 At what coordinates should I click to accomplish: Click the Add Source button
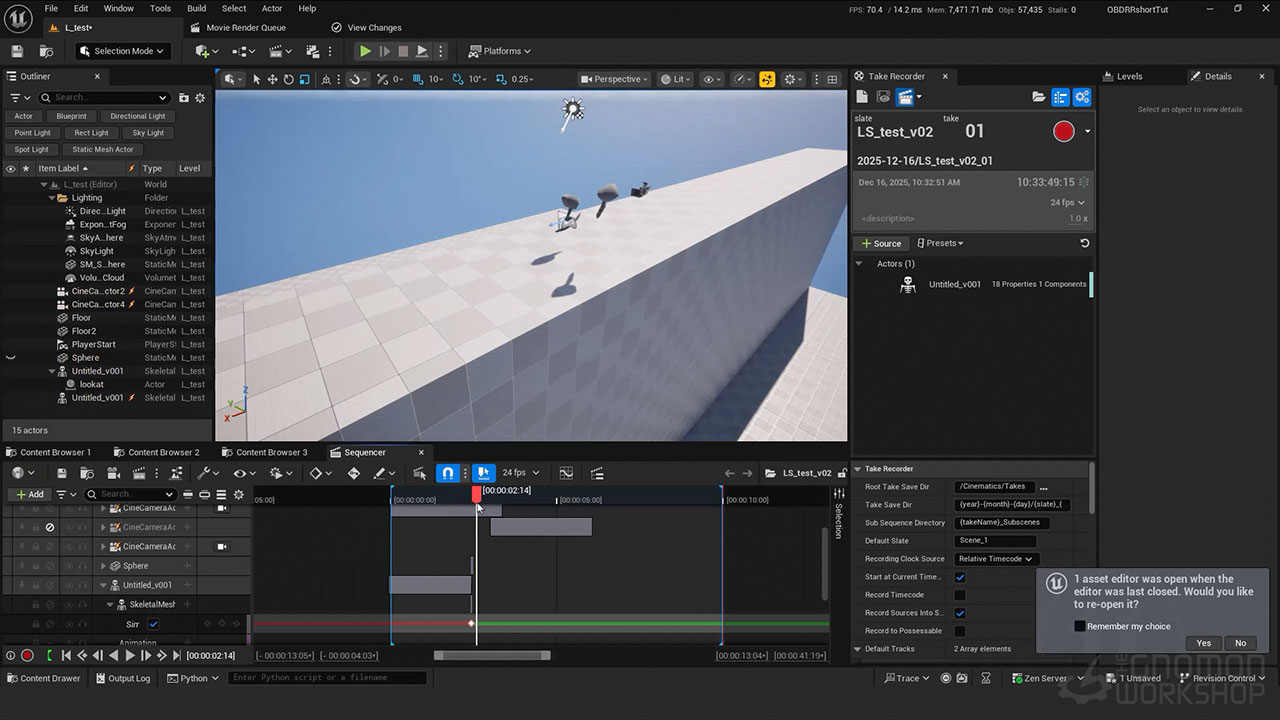pos(881,243)
